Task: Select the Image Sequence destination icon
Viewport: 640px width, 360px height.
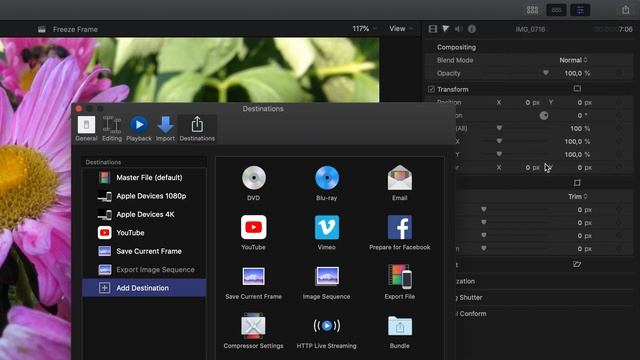Action: tap(327, 276)
